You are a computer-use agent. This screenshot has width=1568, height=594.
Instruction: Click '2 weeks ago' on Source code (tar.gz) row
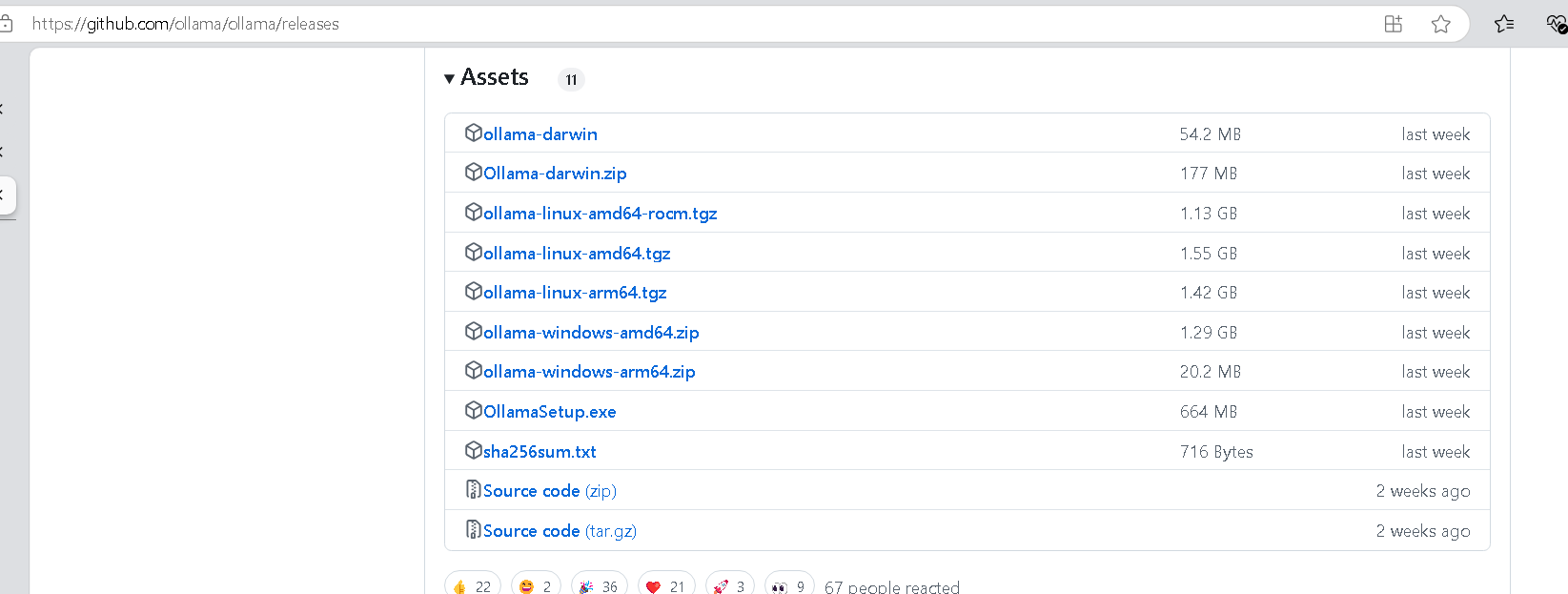[1423, 531]
